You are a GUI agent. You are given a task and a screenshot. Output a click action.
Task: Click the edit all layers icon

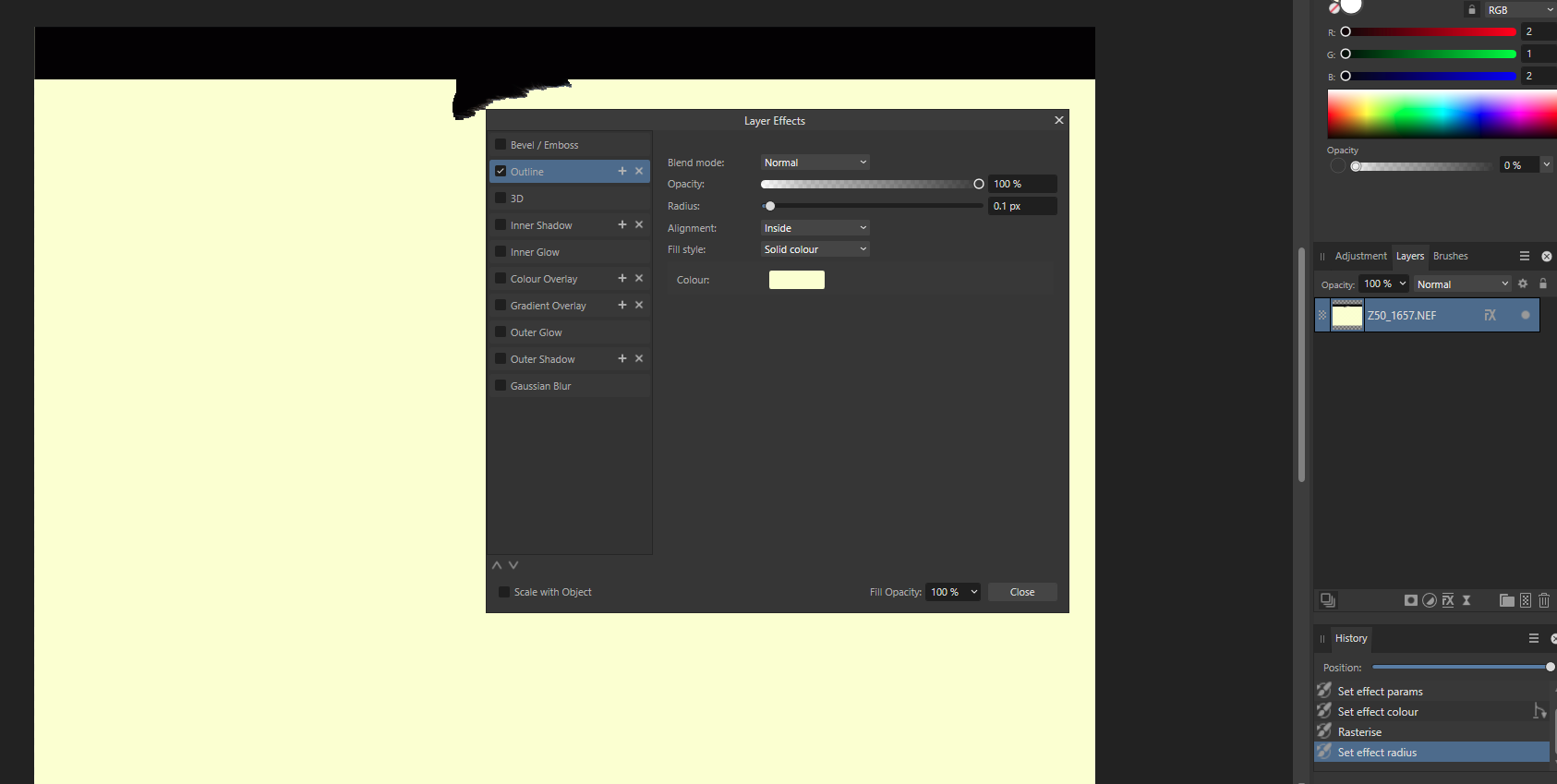(x=1328, y=600)
